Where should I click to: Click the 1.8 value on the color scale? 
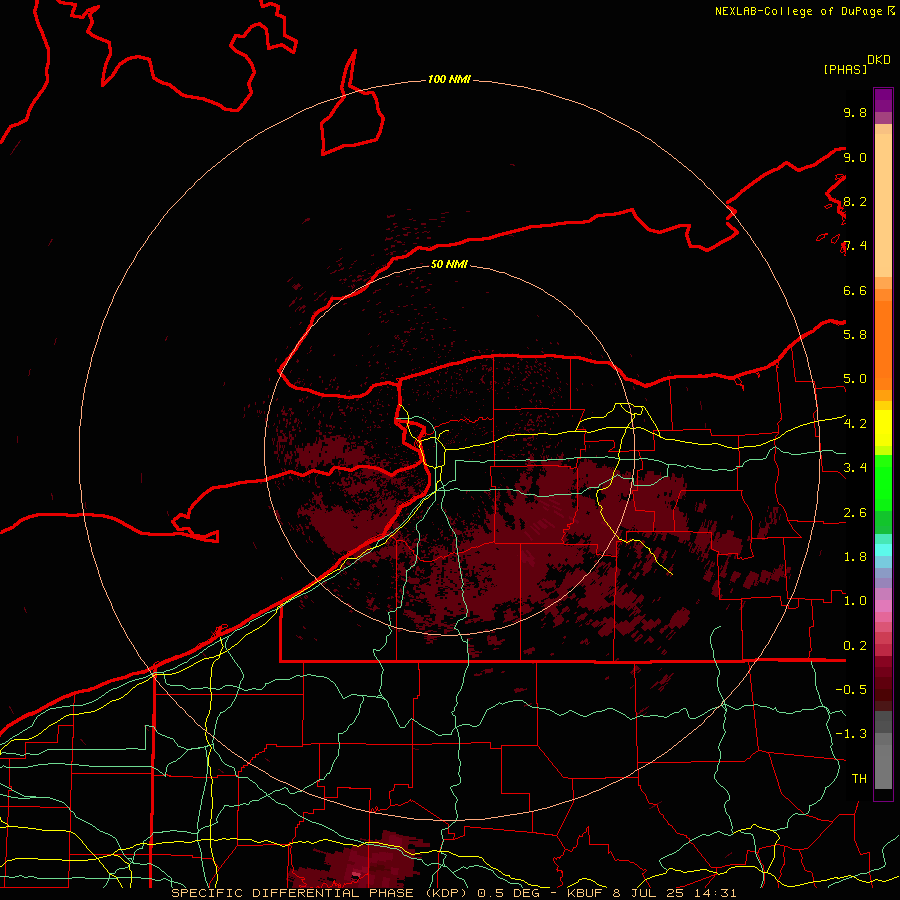tap(855, 557)
